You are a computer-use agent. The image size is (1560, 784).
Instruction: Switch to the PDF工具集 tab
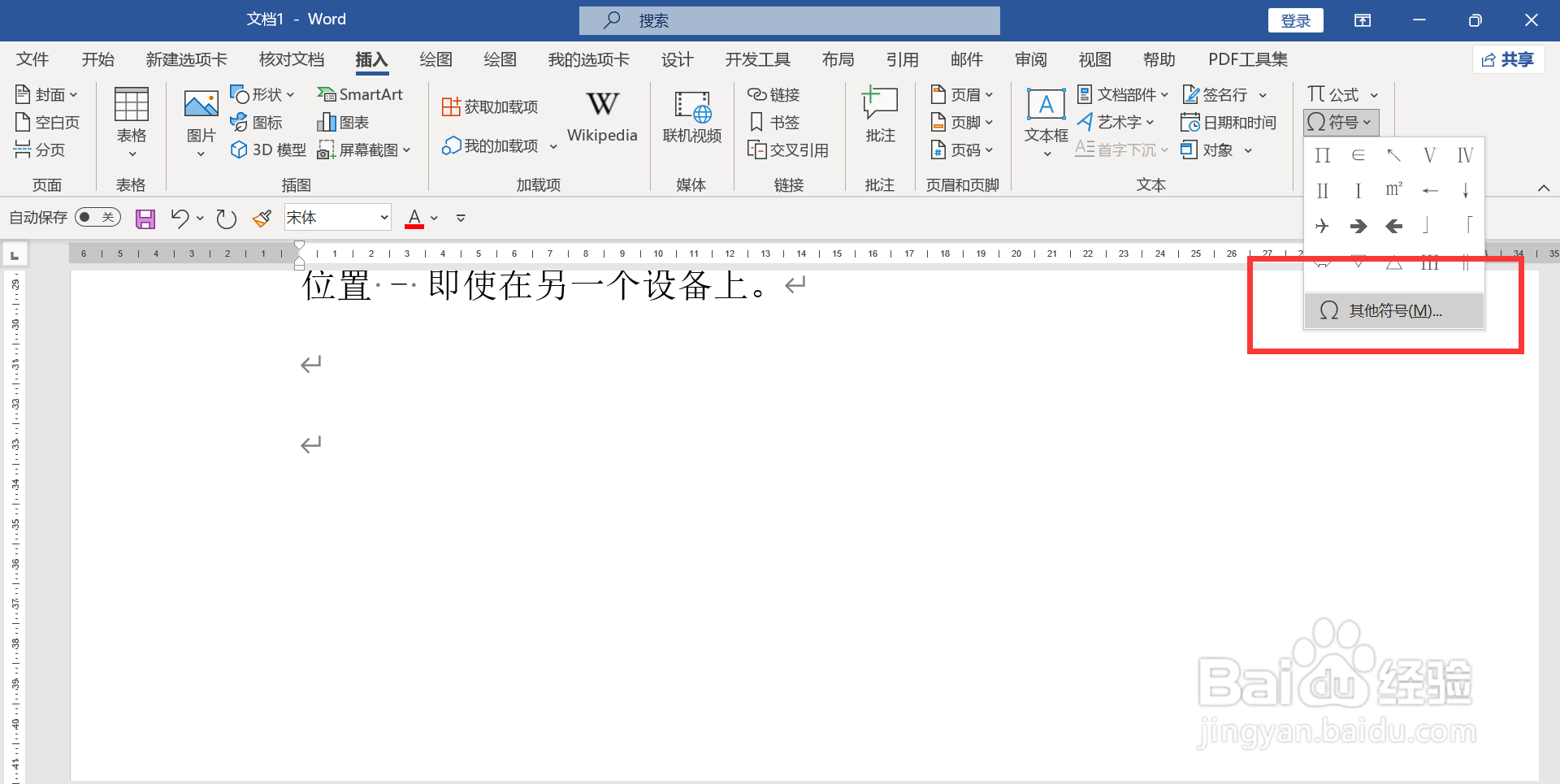point(1248,60)
